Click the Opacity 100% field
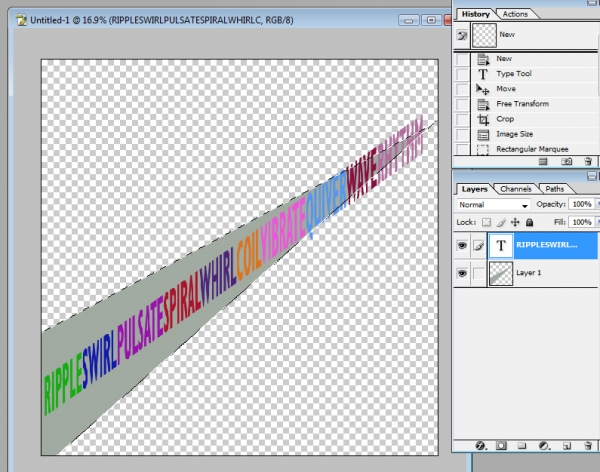Viewport: 600px width, 472px height. [582, 204]
